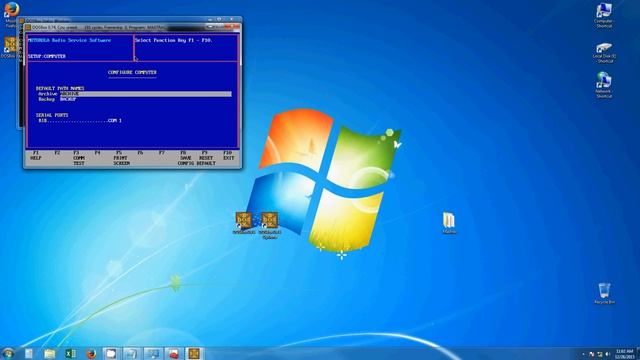640x360 pixels.
Task: Click the volume icon in the system tray
Action: click(608, 354)
